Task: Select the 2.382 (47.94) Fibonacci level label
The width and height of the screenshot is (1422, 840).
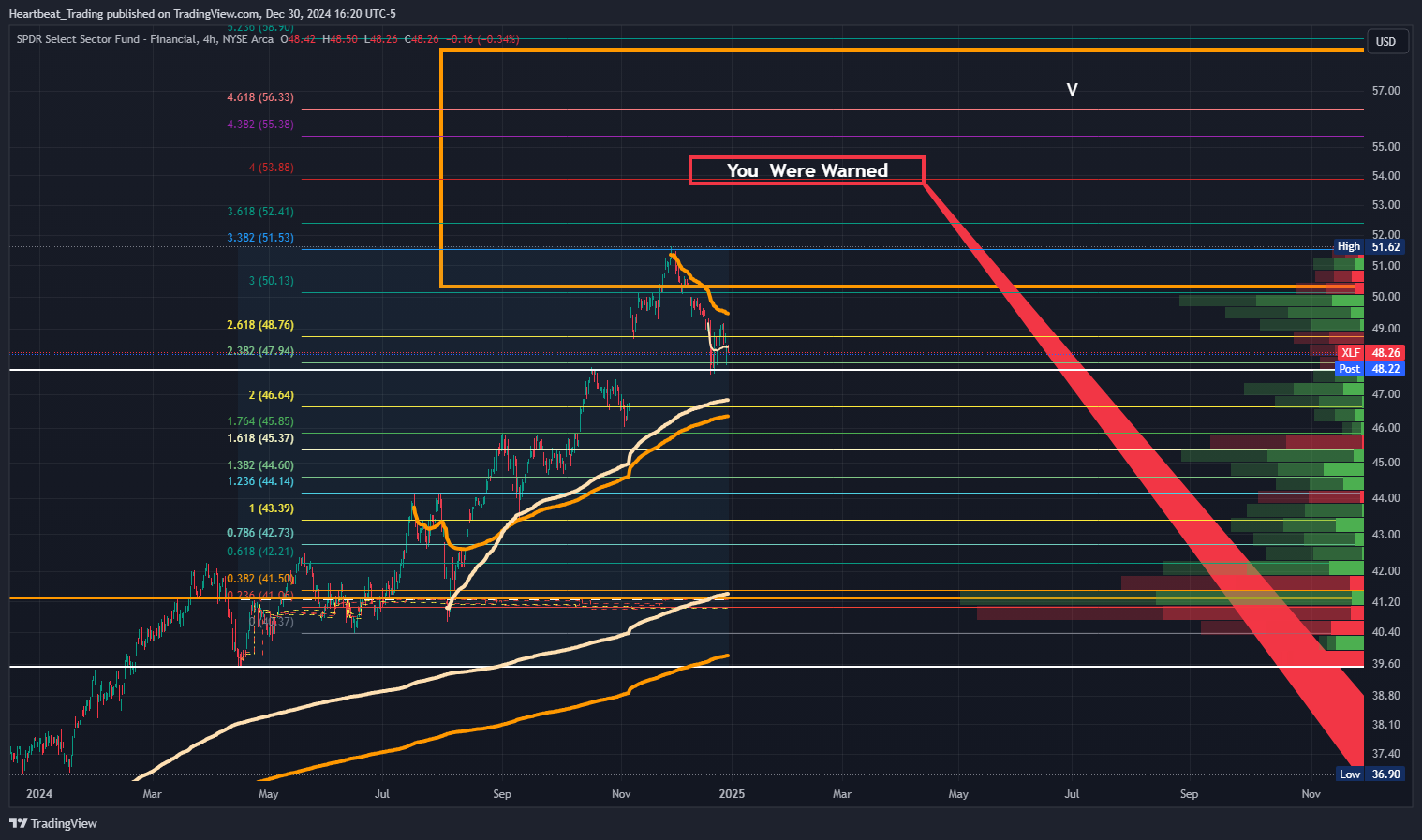Action: pyautogui.click(x=260, y=351)
